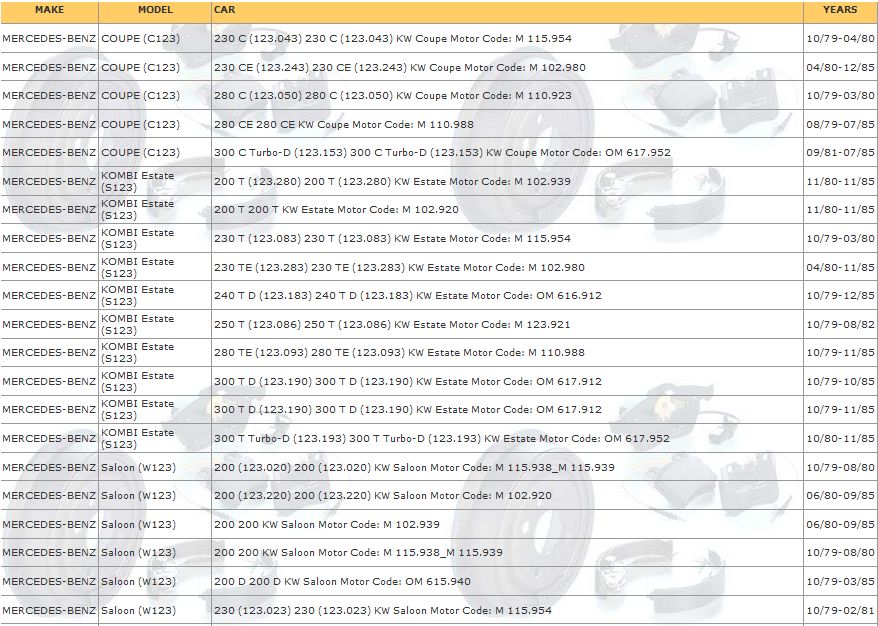878x626 pixels.
Task: Click KOMBI Estate (S123) in 240 T D row
Action: [138, 296]
